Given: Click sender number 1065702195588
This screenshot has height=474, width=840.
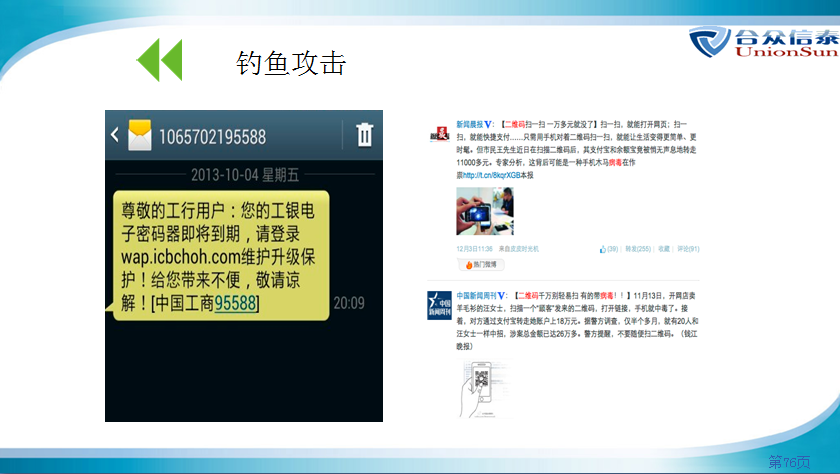Looking at the screenshot, I should 212,137.
